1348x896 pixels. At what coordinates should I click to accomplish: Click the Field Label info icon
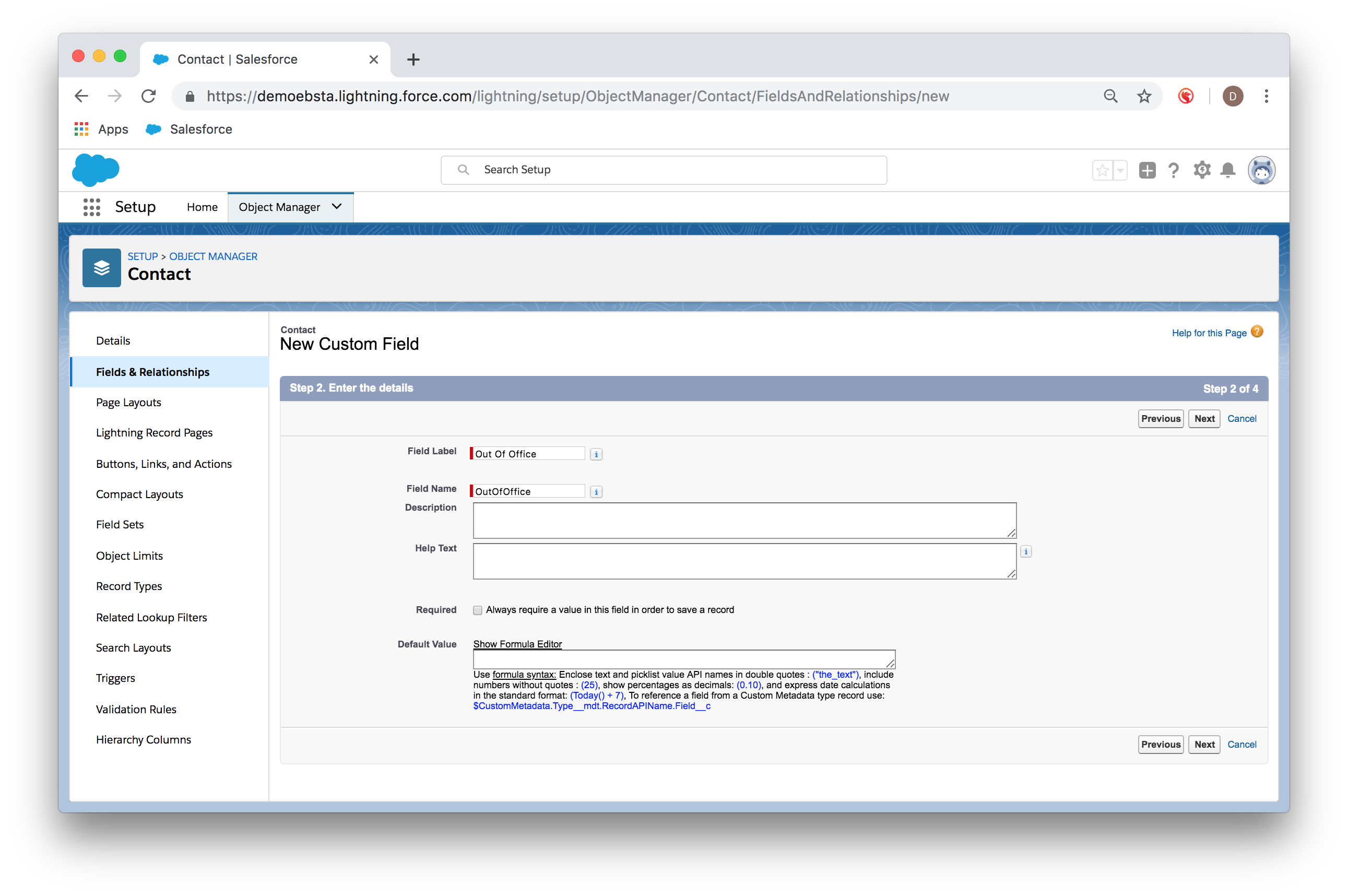click(596, 454)
